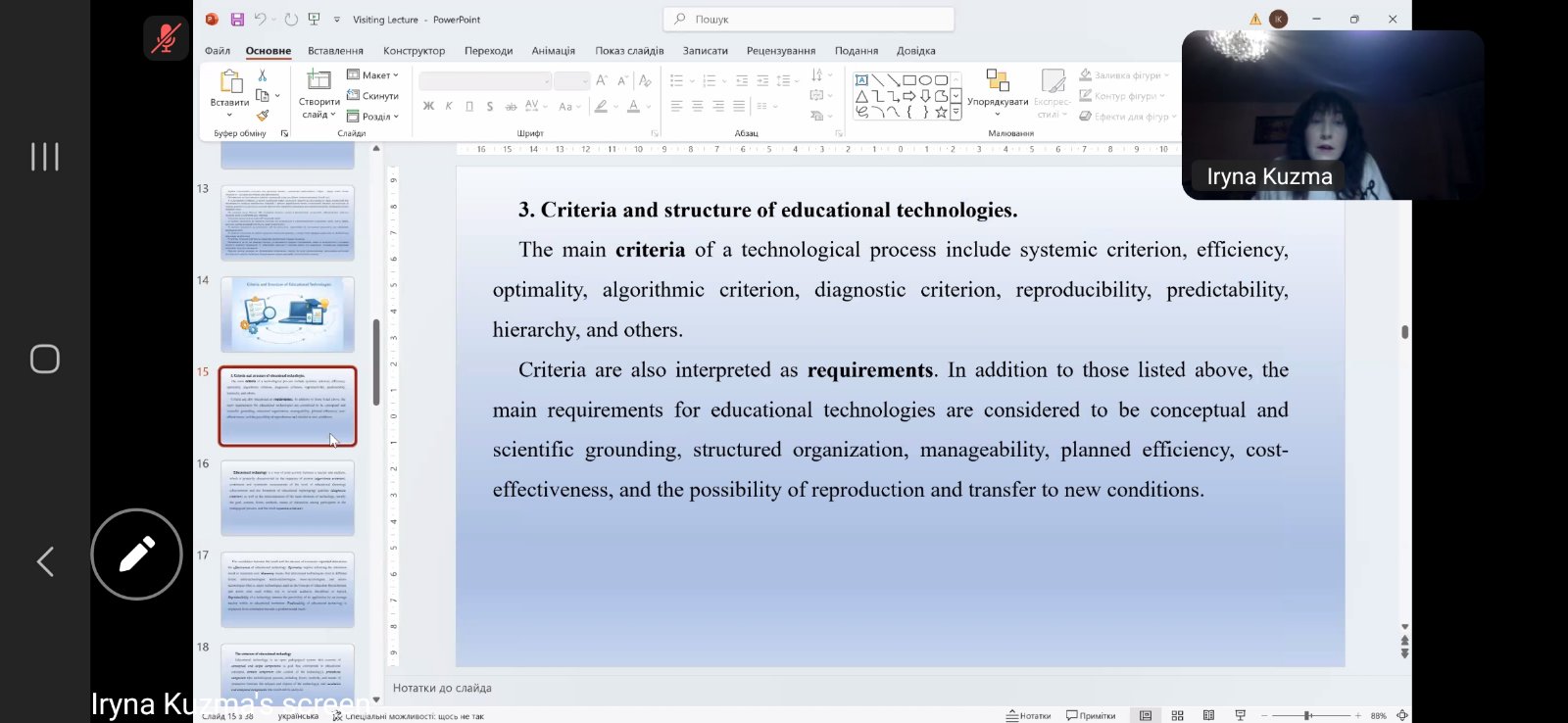This screenshot has height=723, width=1568.
Task: Click Decrease Font Size icon
Action: point(622,80)
